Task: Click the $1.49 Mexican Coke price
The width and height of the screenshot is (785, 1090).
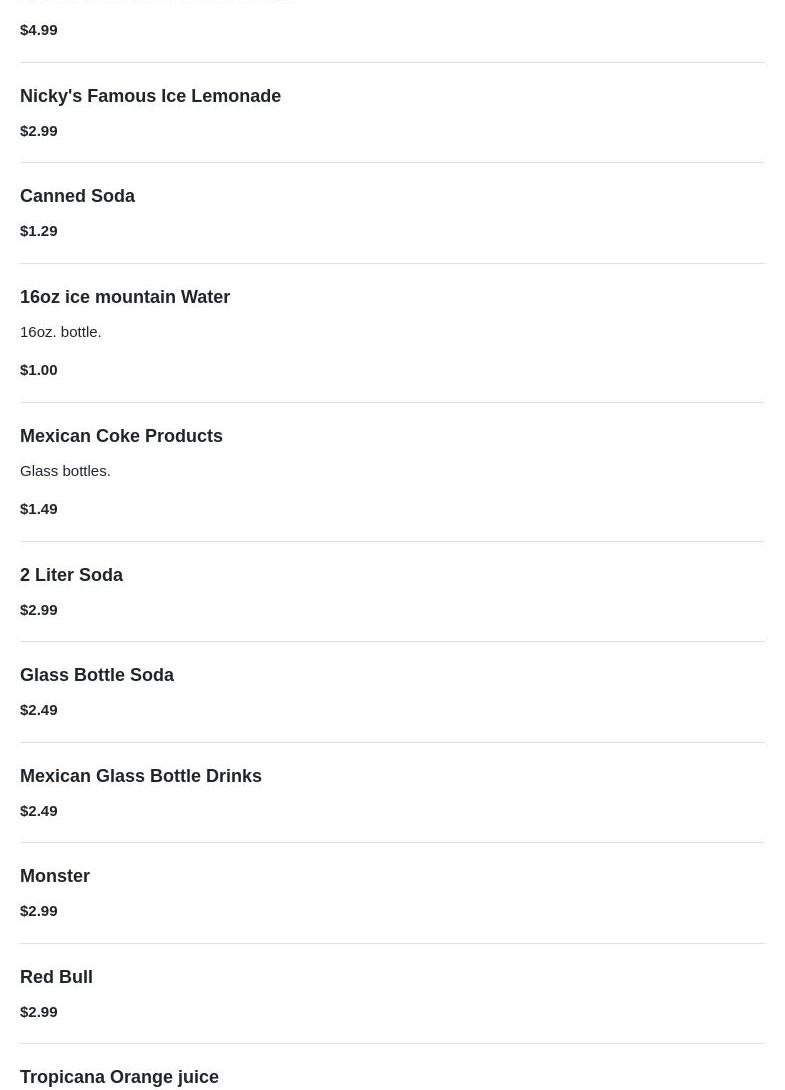Action: 39,509
